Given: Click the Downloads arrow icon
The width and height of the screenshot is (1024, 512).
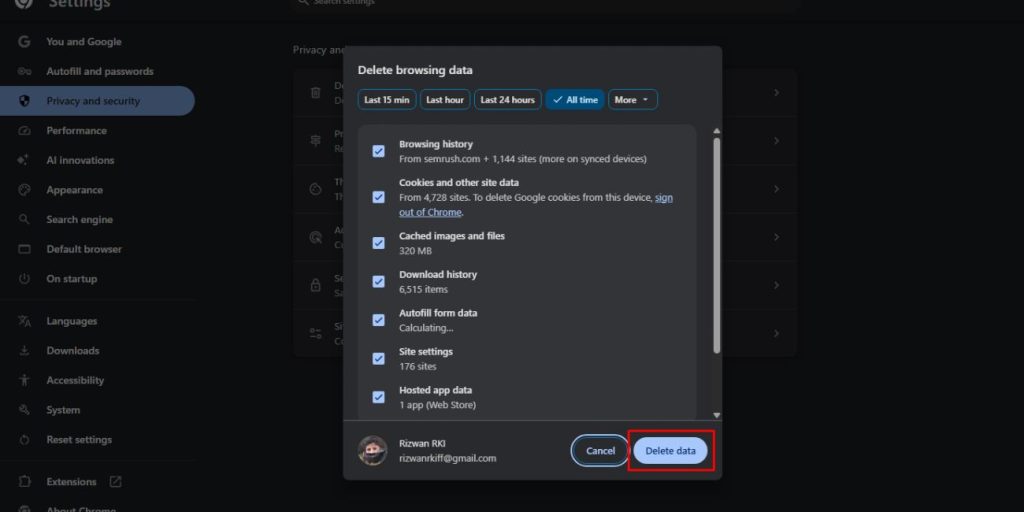Looking at the screenshot, I should [x=24, y=351].
